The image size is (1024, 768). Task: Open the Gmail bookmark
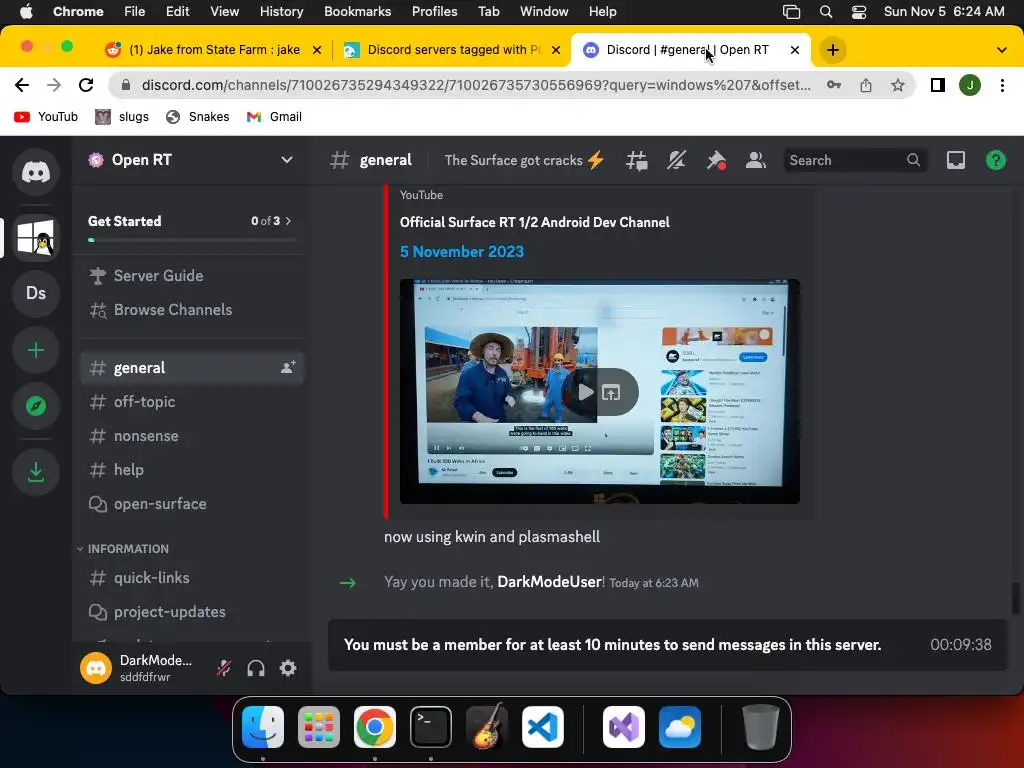(x=274, y=117)
